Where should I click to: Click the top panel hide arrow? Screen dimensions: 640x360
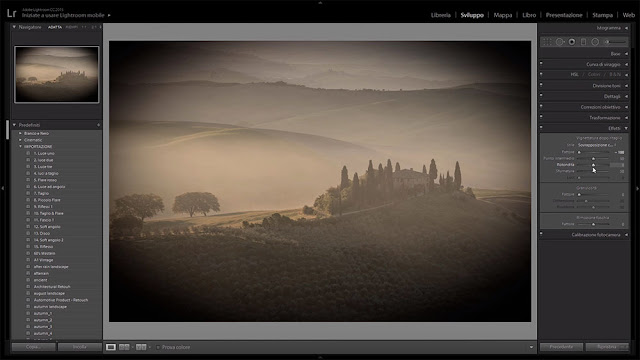click(320, 2)
